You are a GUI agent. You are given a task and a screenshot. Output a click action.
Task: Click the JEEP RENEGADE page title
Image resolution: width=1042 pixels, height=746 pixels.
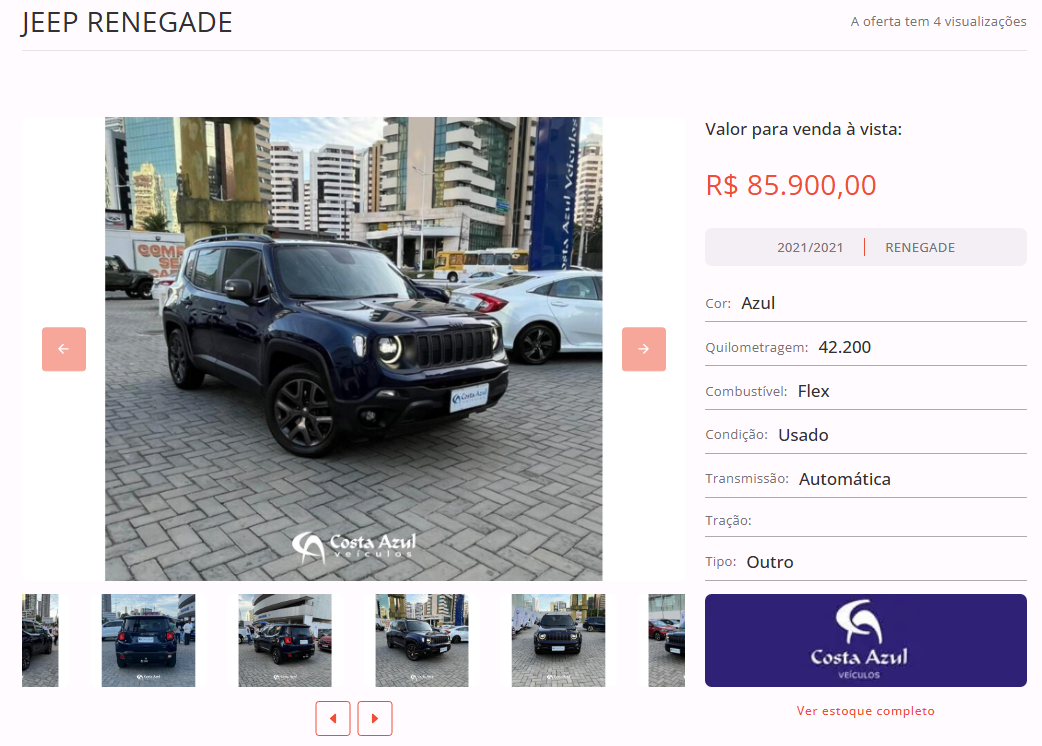pyautogui.click(x=127, y=22)
